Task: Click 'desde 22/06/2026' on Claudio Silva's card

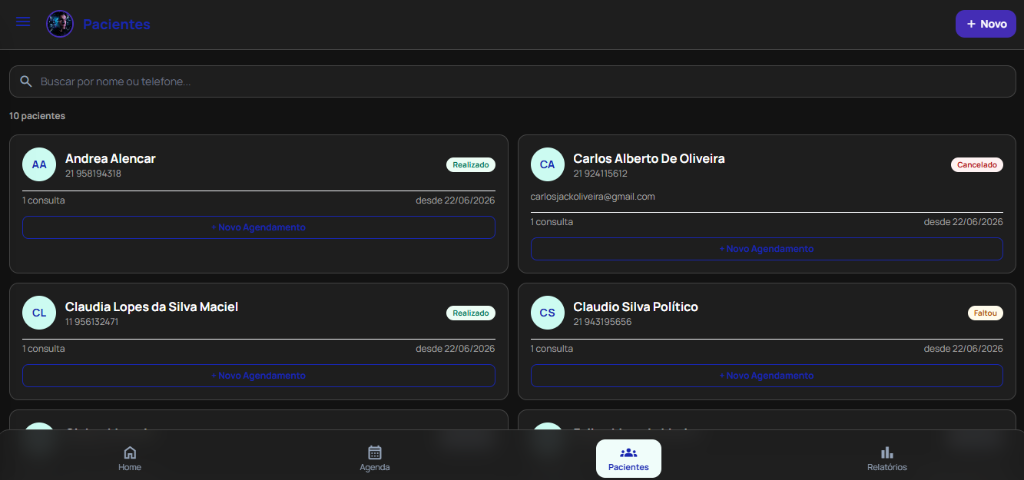Action: [x=963, y=349]
